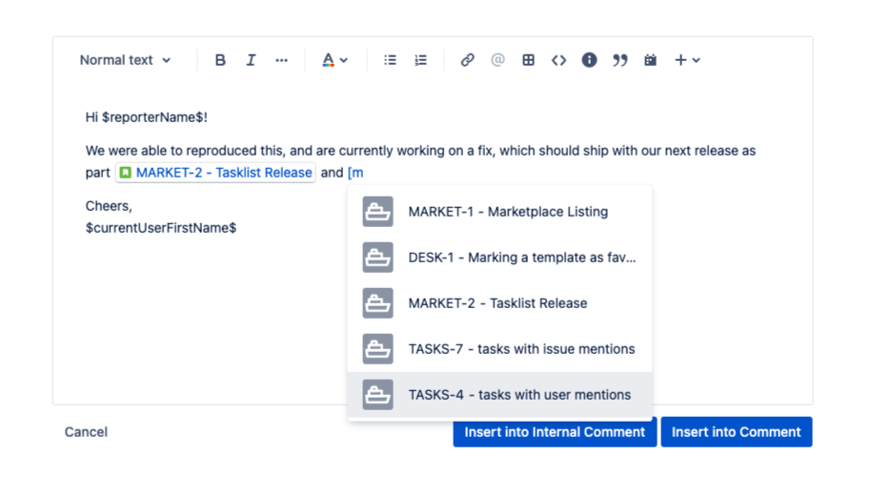The height and width of the screenshot is (496, 870).
Task: Open the plus insert menu
Action: 687,60
